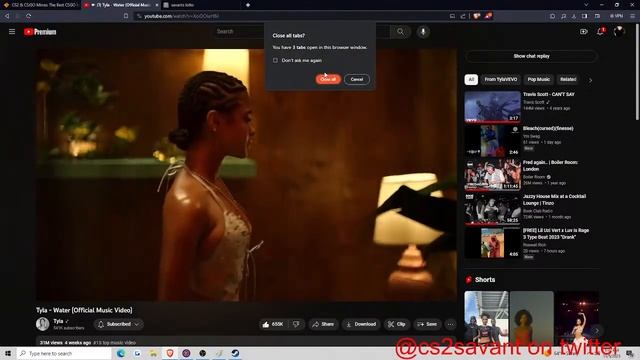The height and width of the screenshot is (360, 640).
Task: Open Jazzy House Mix at a Cocktail Lounge
Action: tap(492, 209)
